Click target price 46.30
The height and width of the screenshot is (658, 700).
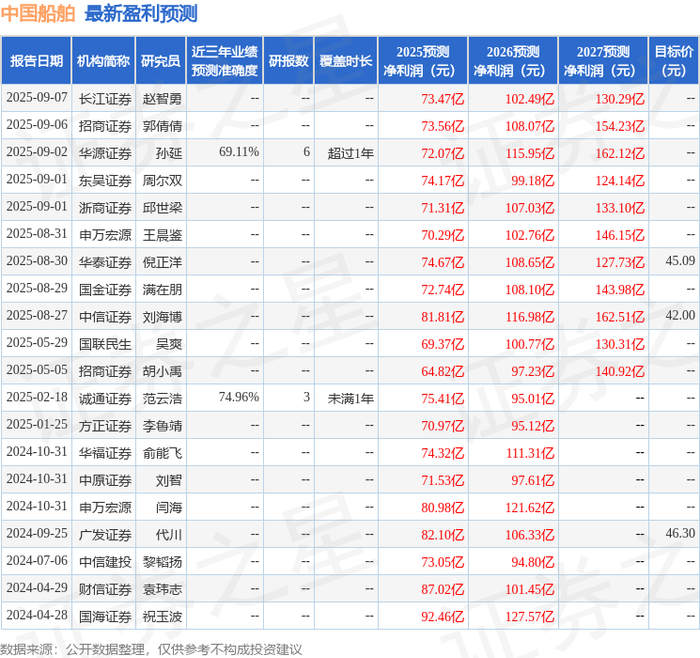tap(680, 533)
